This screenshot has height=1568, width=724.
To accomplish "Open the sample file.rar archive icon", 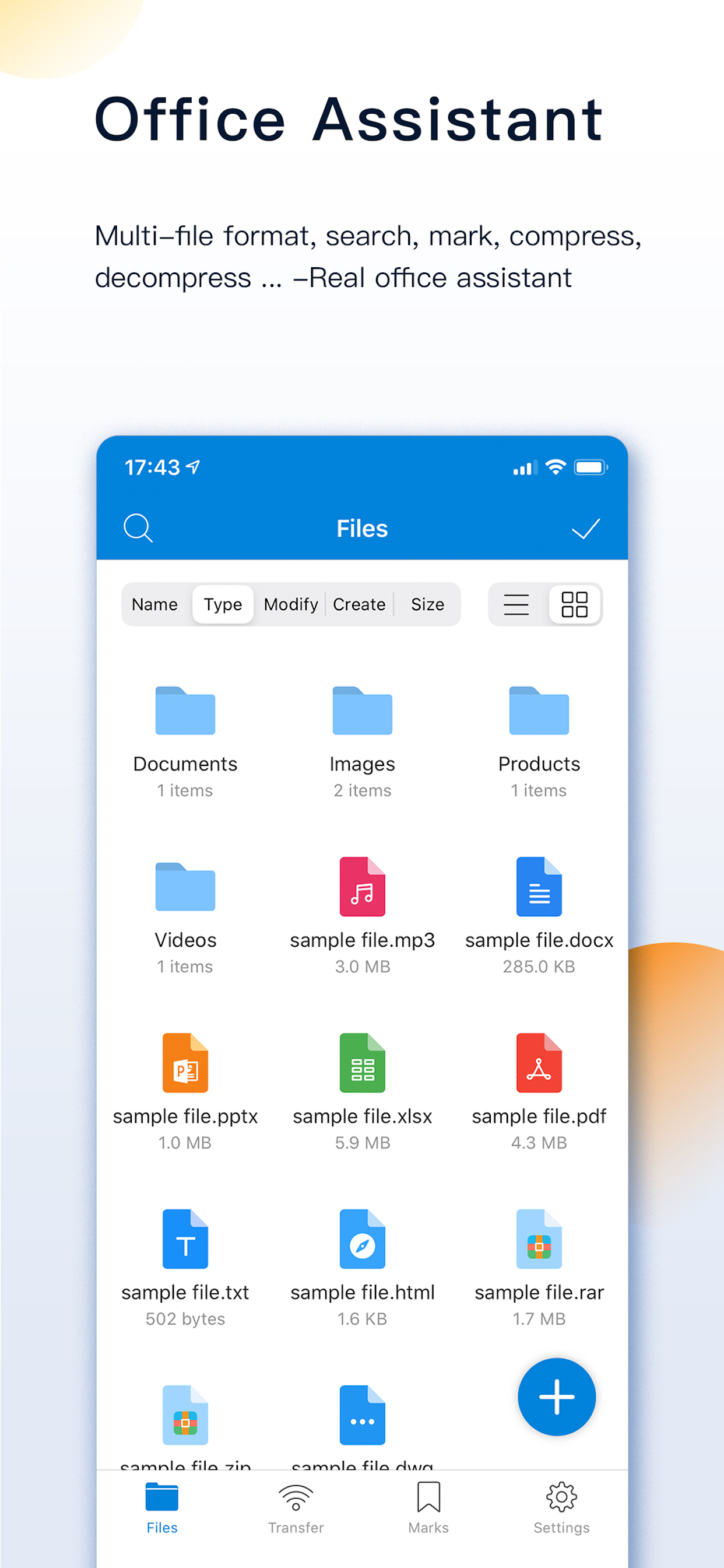I will click(539, 1238).
